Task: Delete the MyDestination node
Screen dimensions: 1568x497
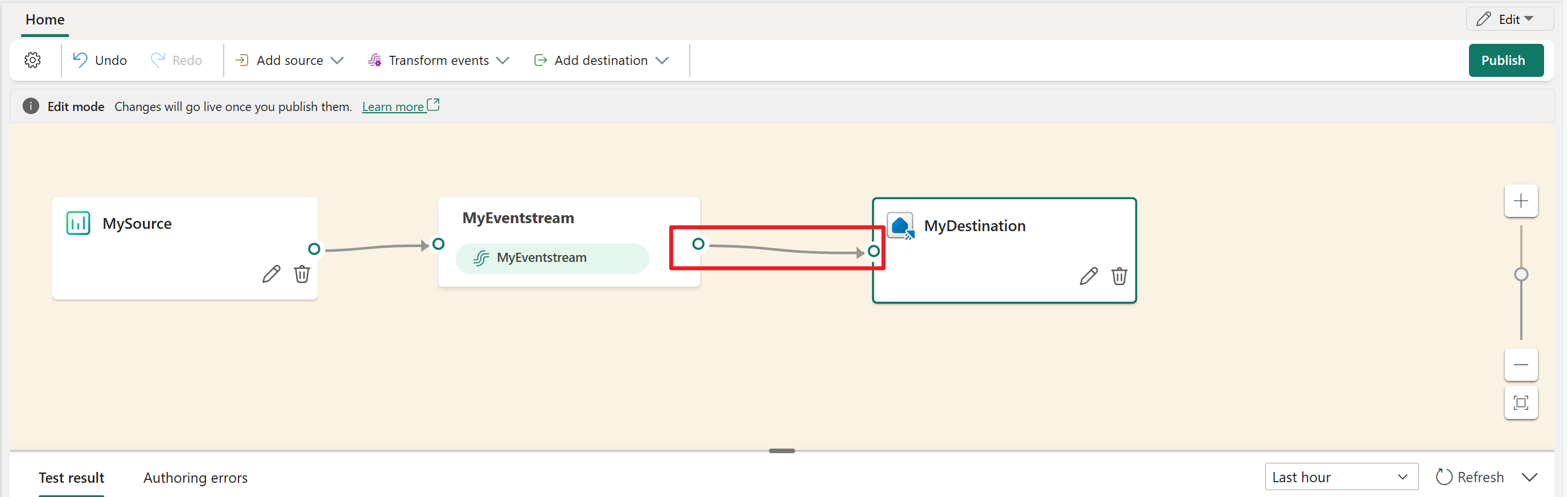Action: [x=1119, y=277]
